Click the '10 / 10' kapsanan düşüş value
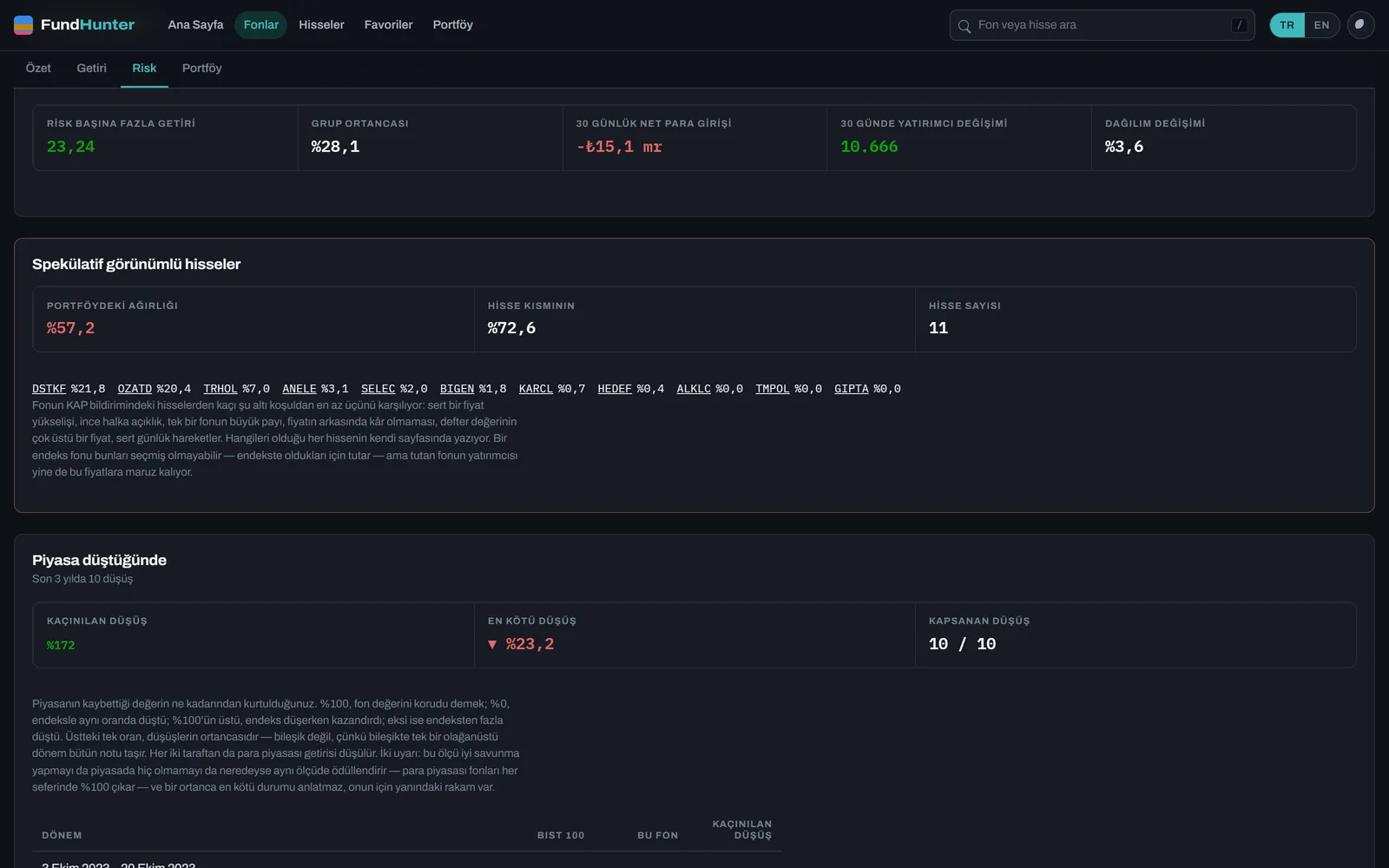 click(x=963, y=644)
